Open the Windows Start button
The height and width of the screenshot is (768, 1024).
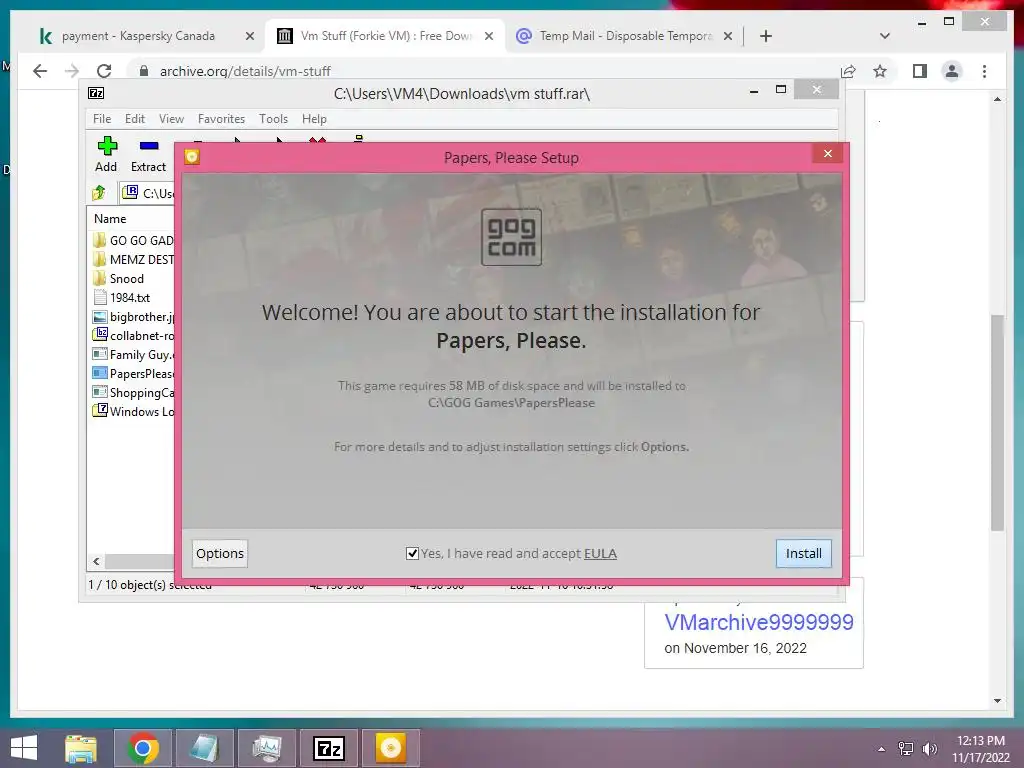24,748
